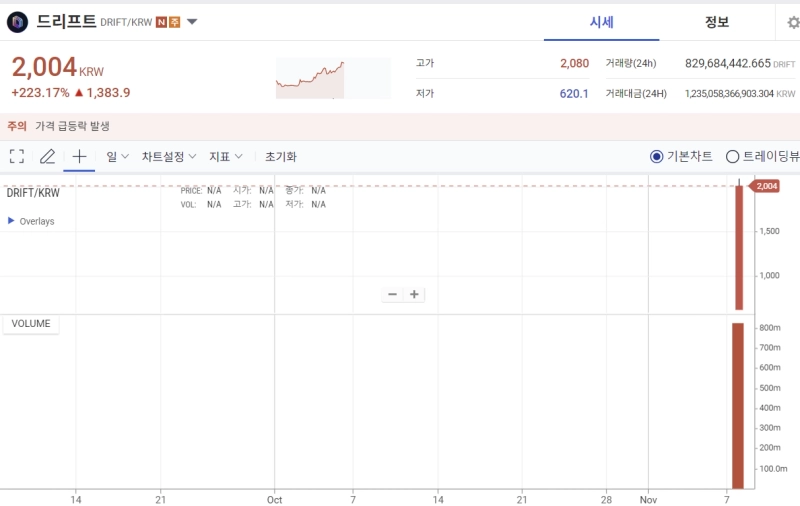Open the 일 interval dropdown

(117, 156)
